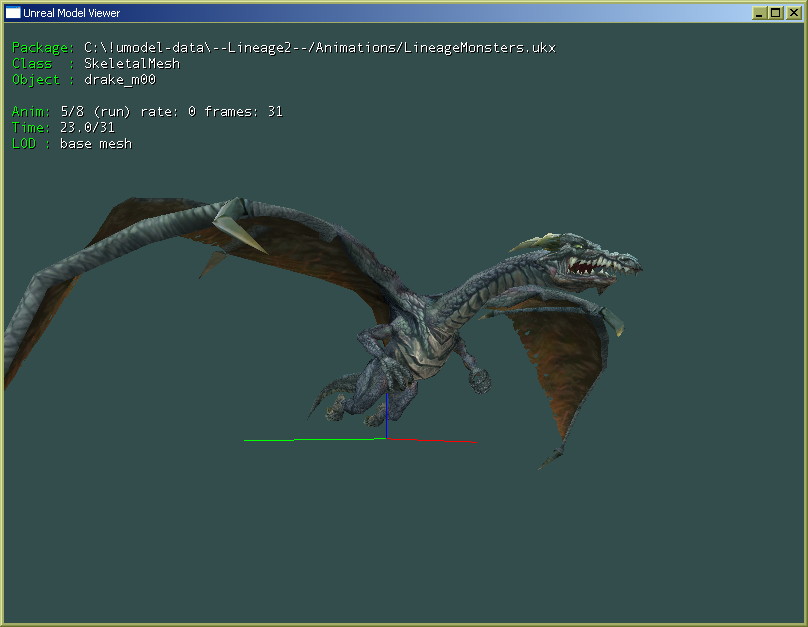Click the '5/8 (run)' animation value

(x=95, y=111)
